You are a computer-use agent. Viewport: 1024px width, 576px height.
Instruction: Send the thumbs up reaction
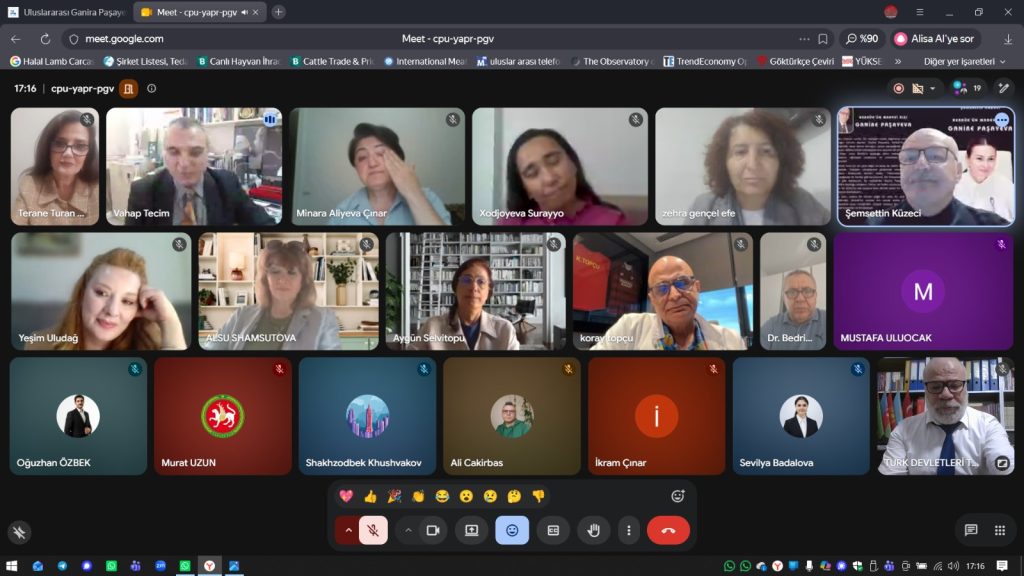tap(370, 496)
